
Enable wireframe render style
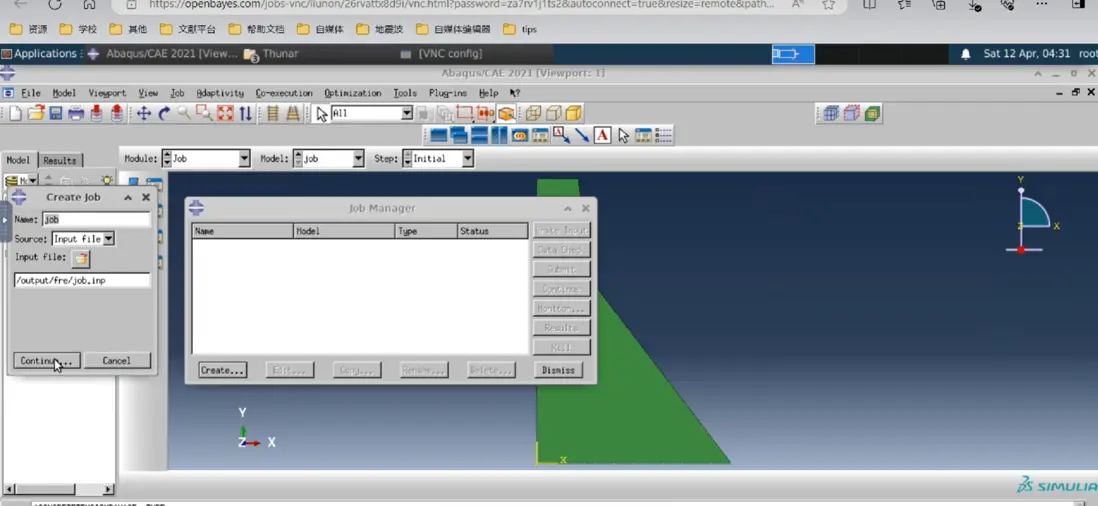pyautogui.click(x=534, y=113)
